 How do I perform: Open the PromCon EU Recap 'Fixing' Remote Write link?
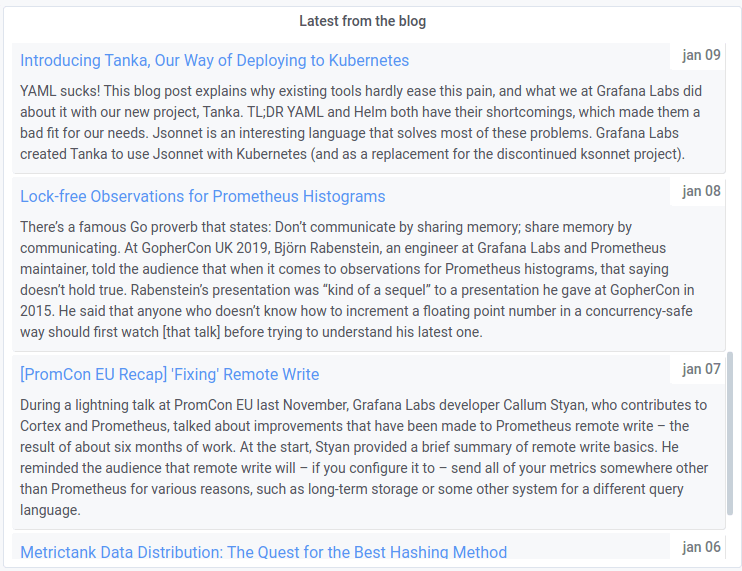point(169,374)
